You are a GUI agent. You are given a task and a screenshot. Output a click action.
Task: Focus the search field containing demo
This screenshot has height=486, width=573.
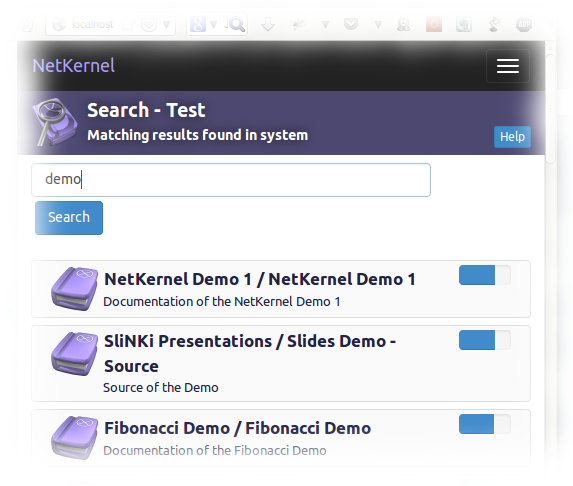[x=231, y=180]
